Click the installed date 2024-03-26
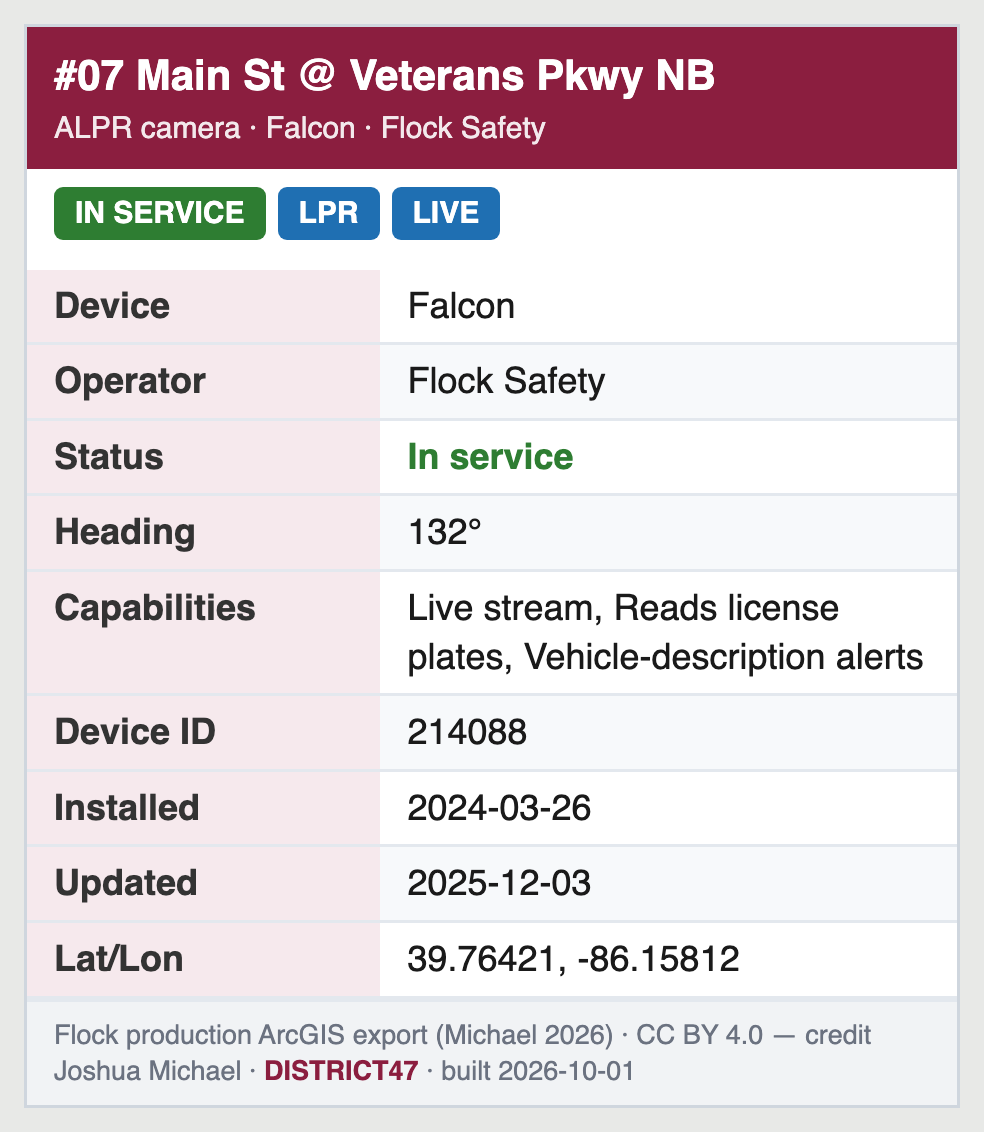 (499, 808)
